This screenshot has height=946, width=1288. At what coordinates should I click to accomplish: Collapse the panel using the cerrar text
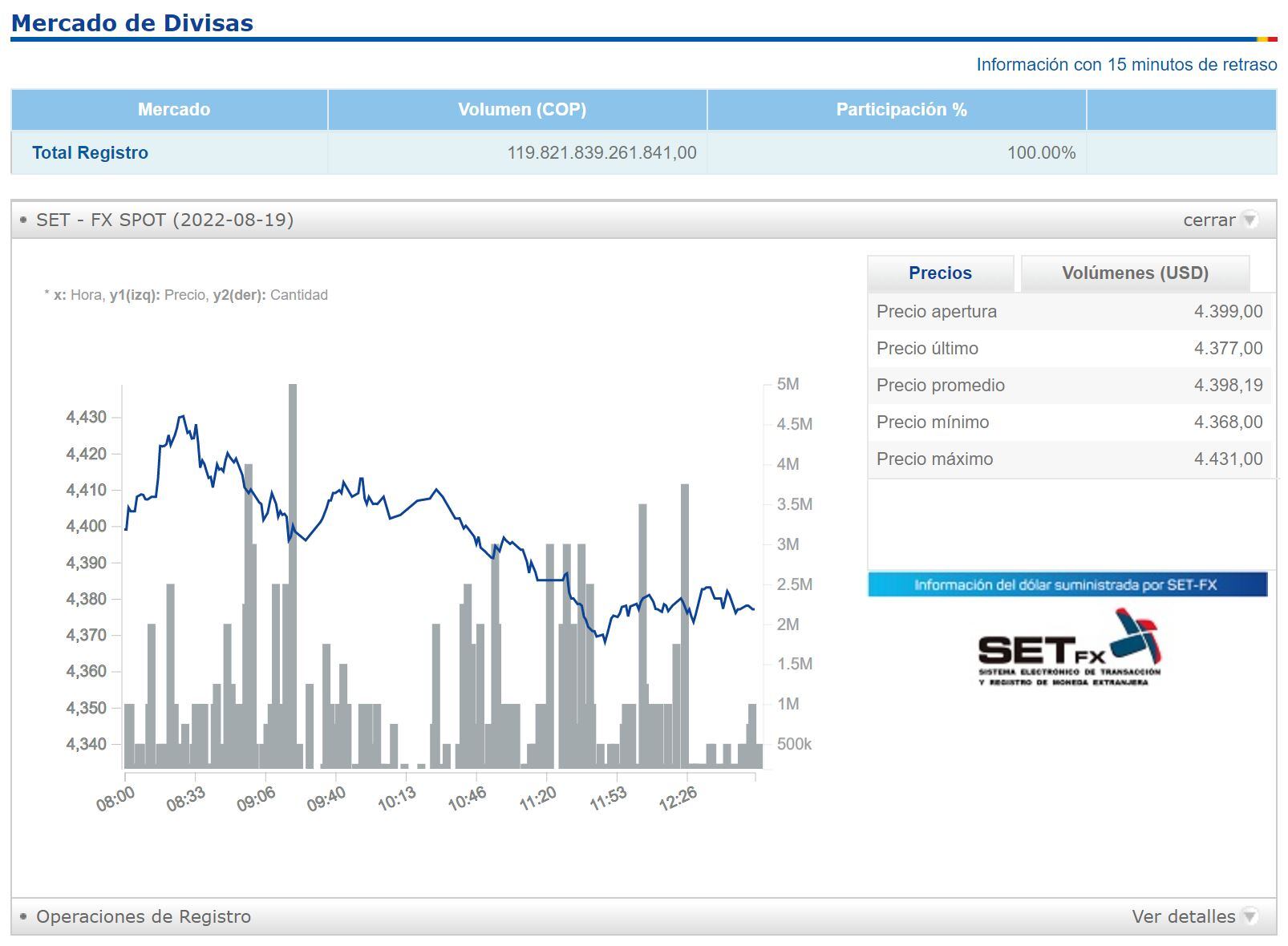tap(1209, 220)
